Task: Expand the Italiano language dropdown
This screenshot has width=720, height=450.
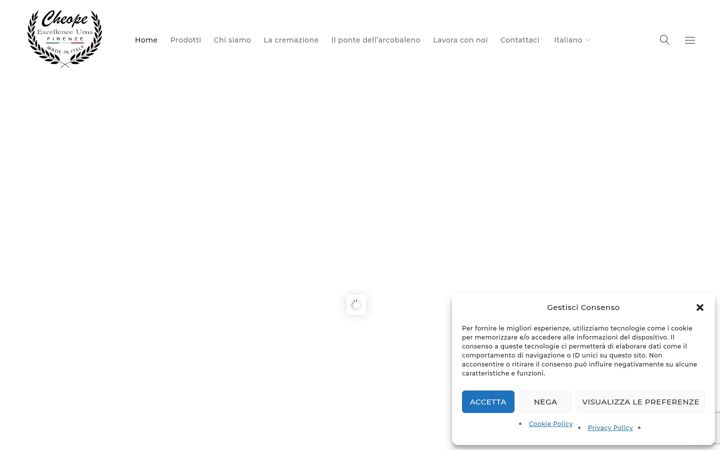Action: tap(572, 40)
